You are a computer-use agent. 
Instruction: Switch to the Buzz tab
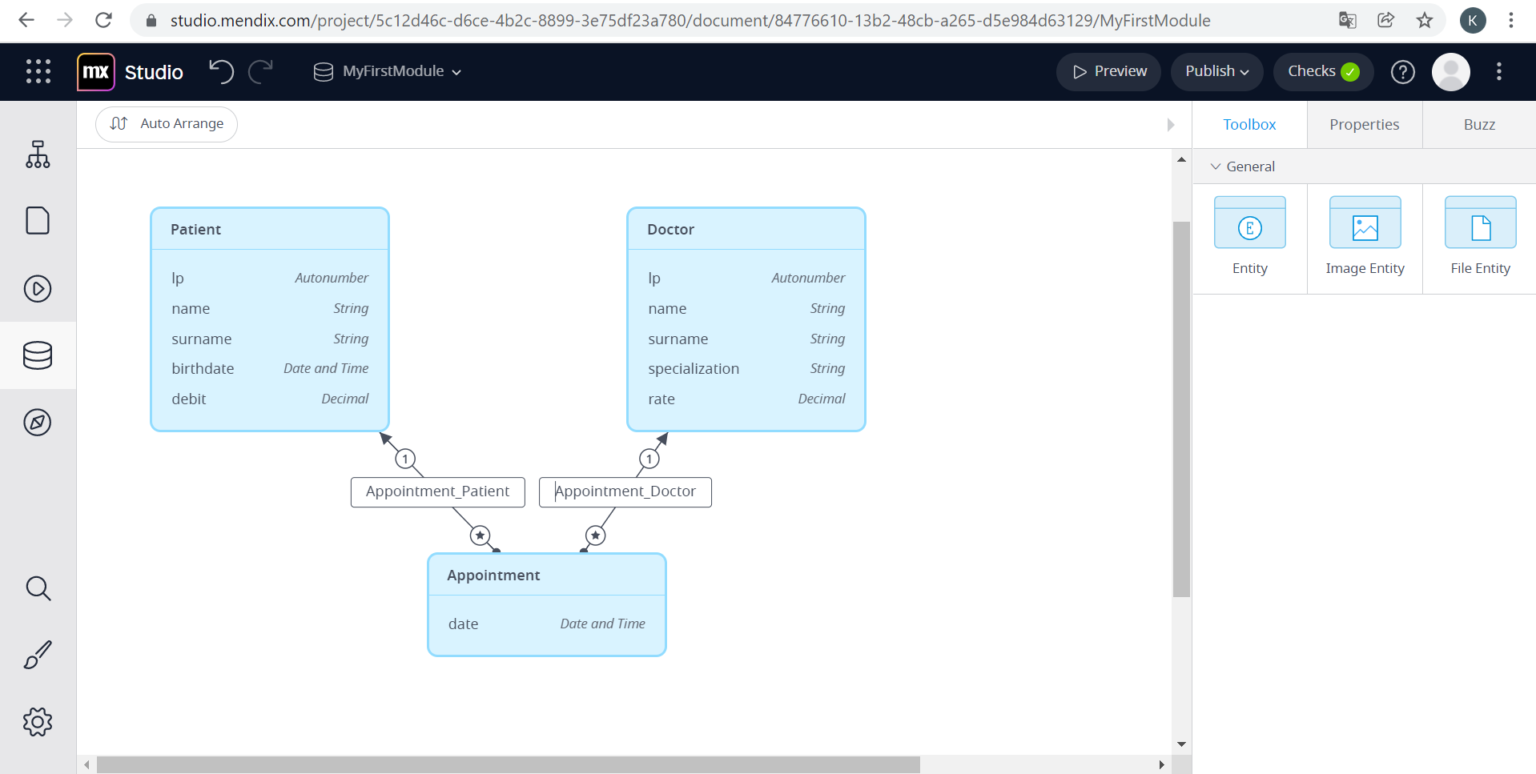click(1479, 124)
